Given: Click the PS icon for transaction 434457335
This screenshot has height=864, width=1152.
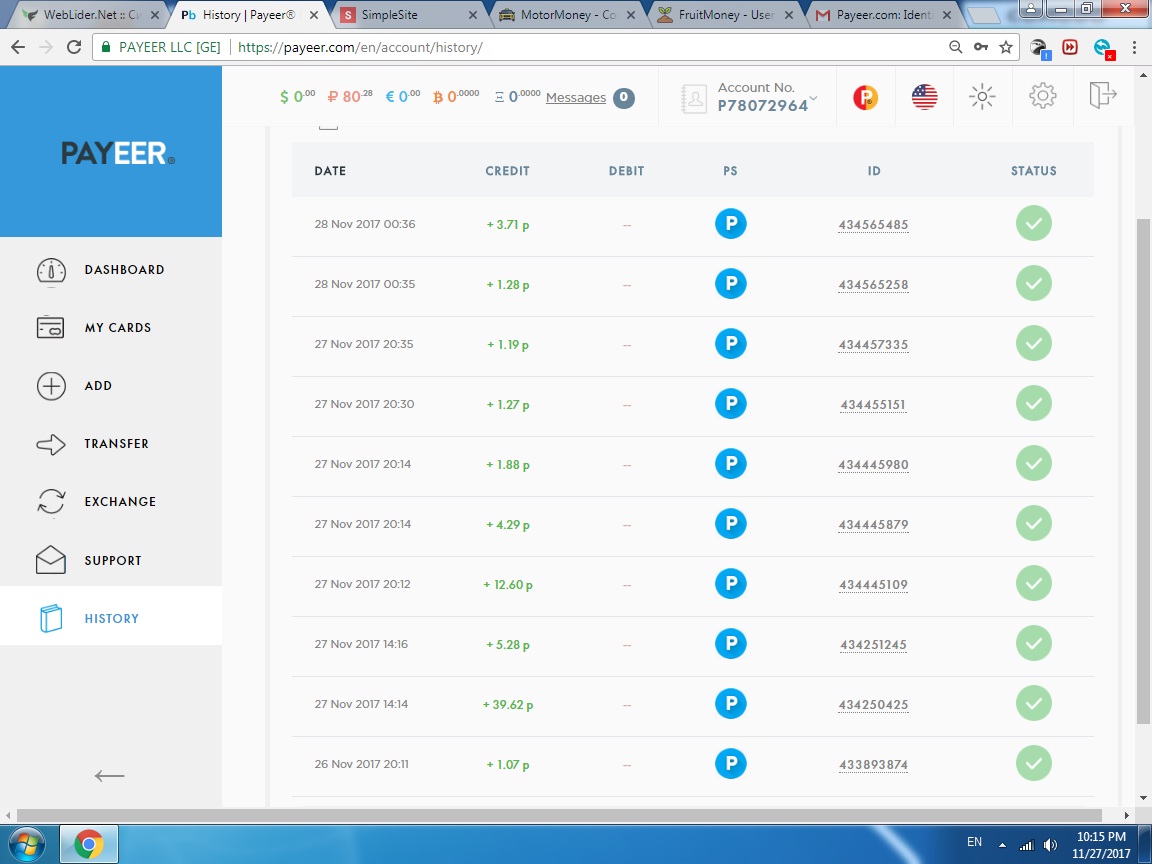Looking at the screenshot, I should click(x=730, y=344).
